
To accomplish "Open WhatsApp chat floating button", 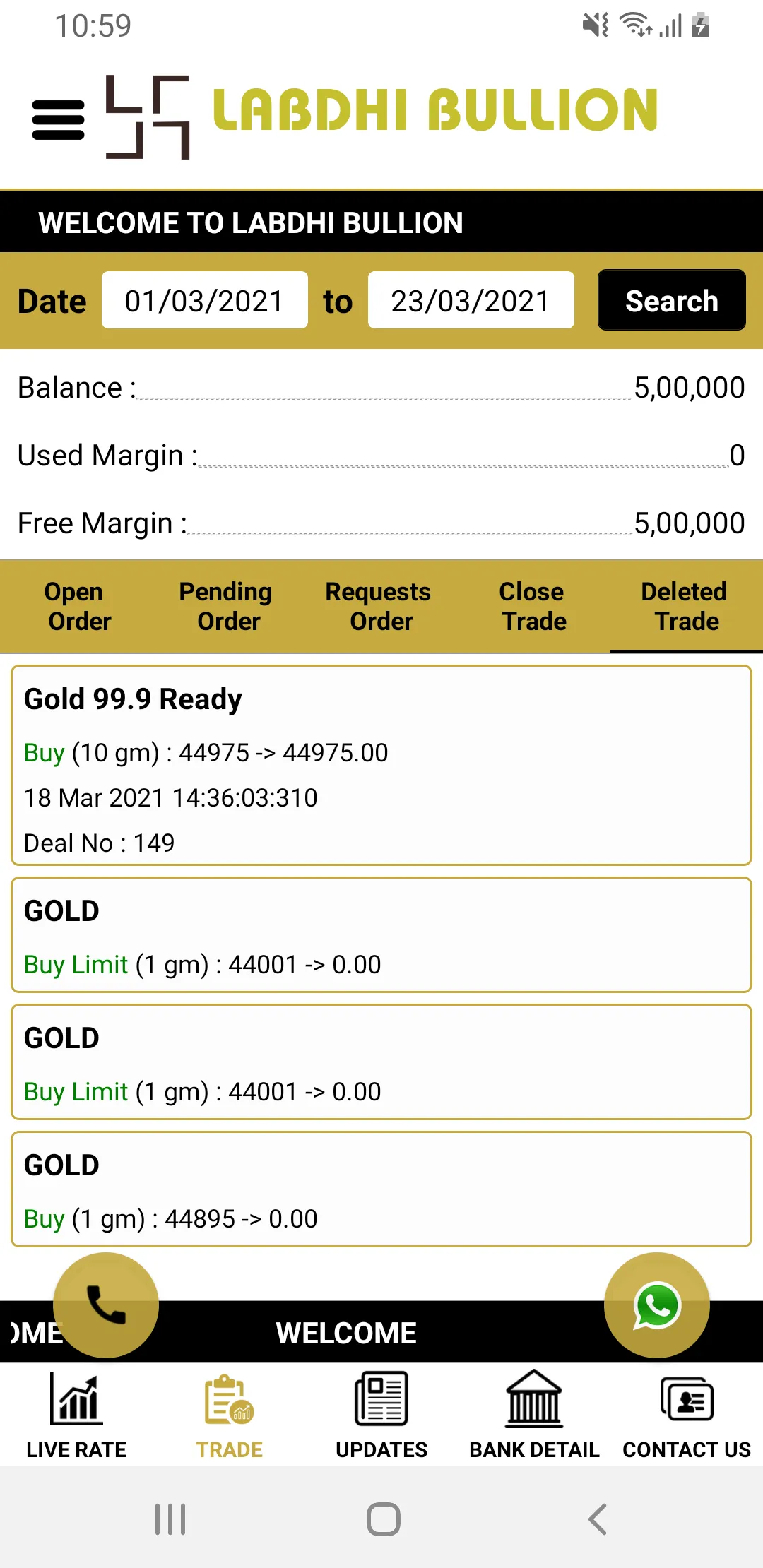I will 657,1305.
